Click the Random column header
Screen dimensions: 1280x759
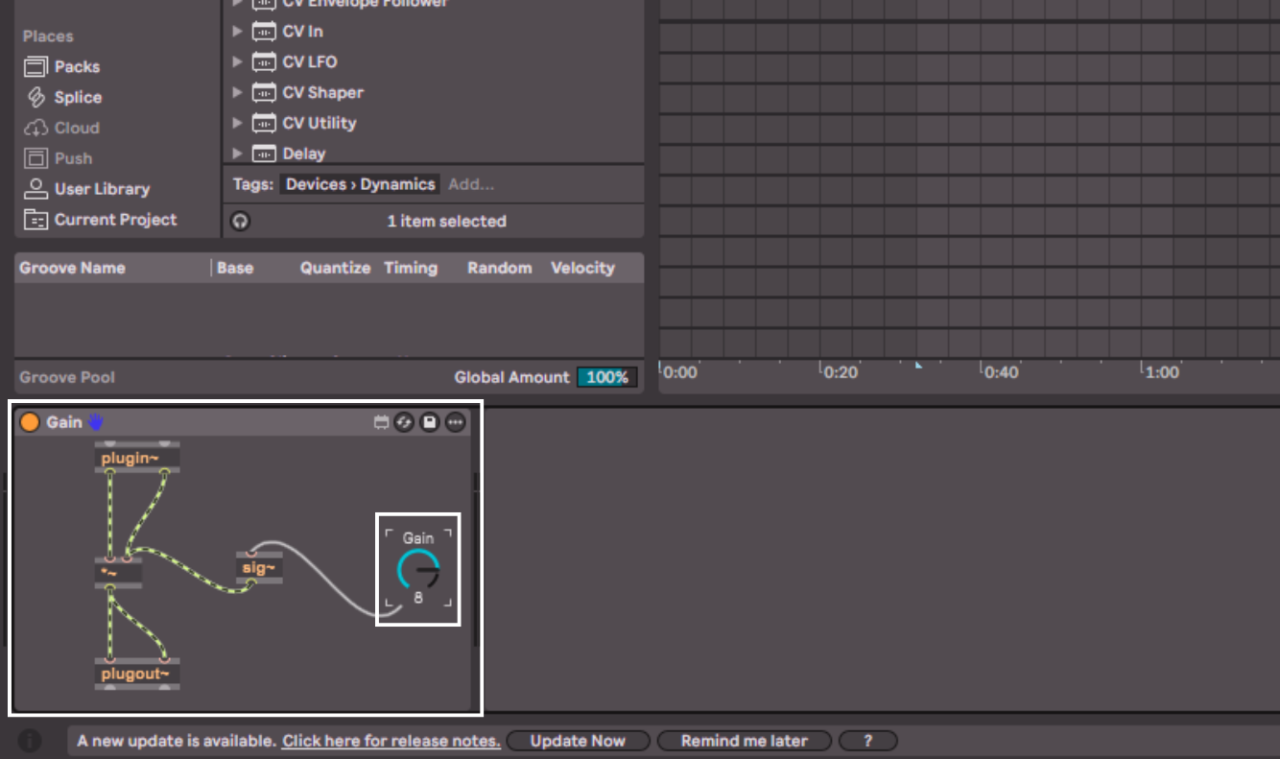[x=499, y=268]
